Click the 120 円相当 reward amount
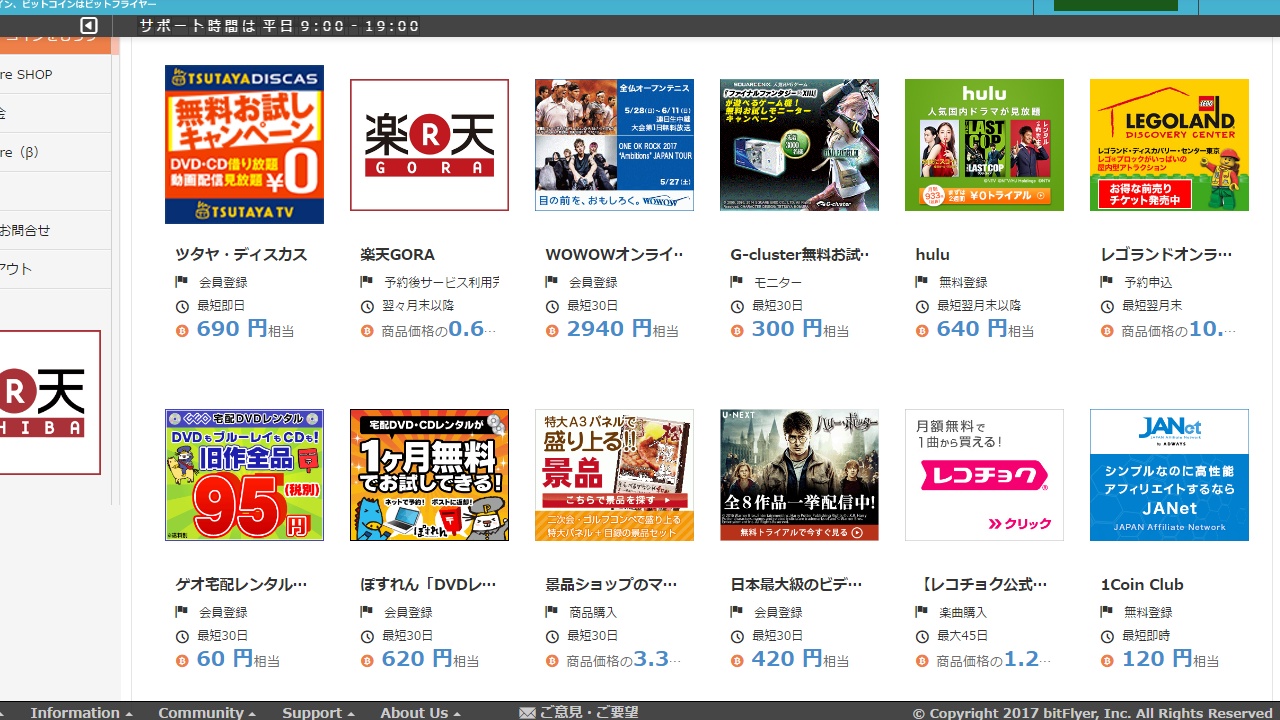This screenshot has height=720, width=1280. 1170,659
